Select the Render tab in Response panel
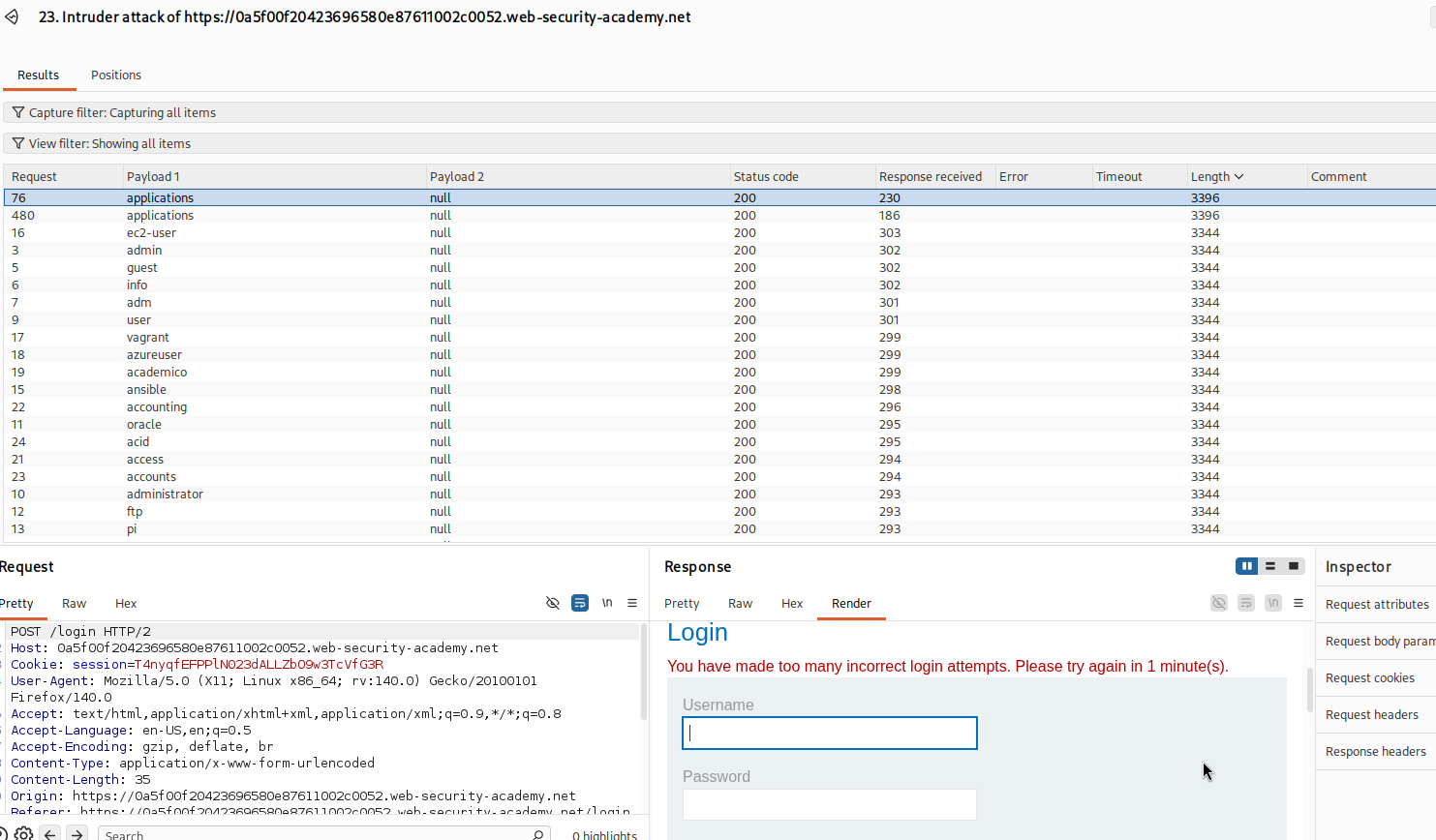 (851, 603)
